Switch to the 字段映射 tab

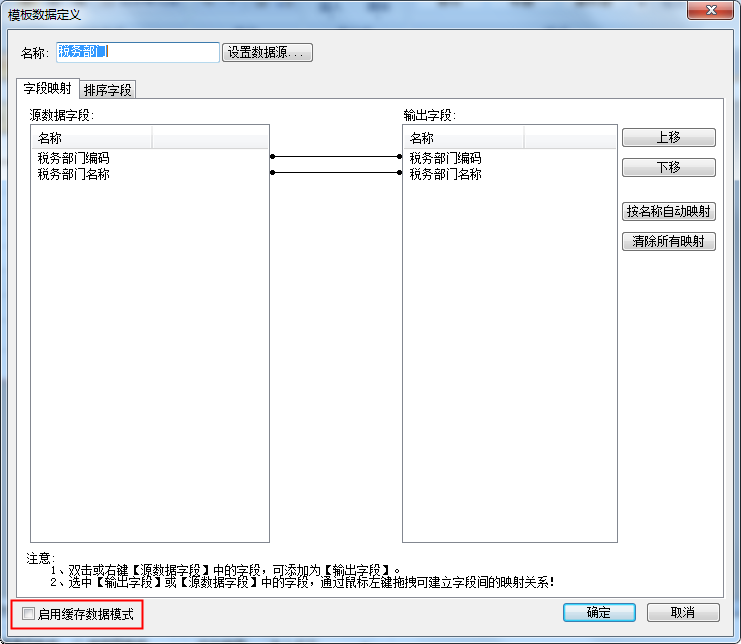coord(47,89)
